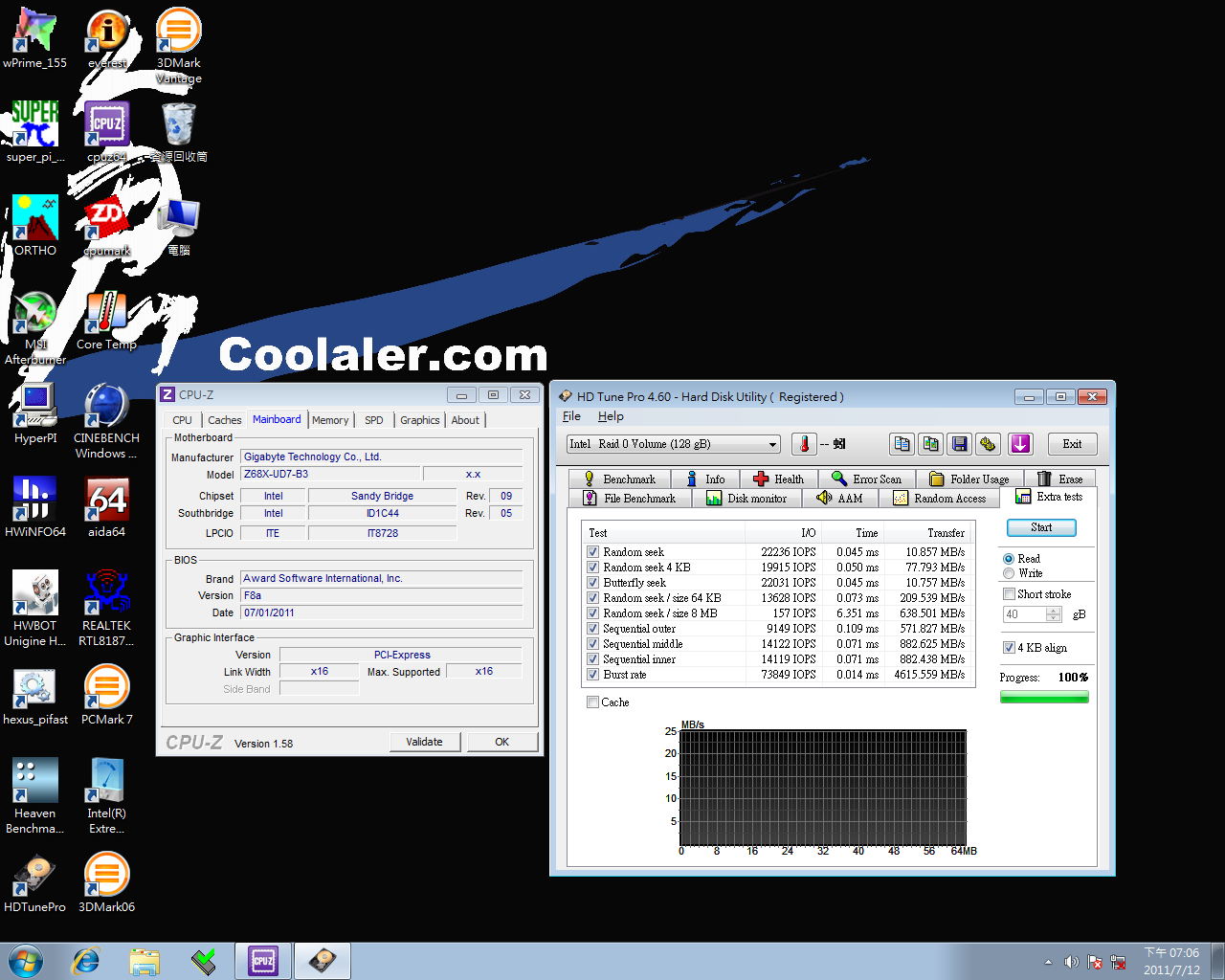The height and width of the screenshot is (980, 1225).
Task: Expand the Intel Raid 0 Volume drive dropdown
Action: coord(773,444)
